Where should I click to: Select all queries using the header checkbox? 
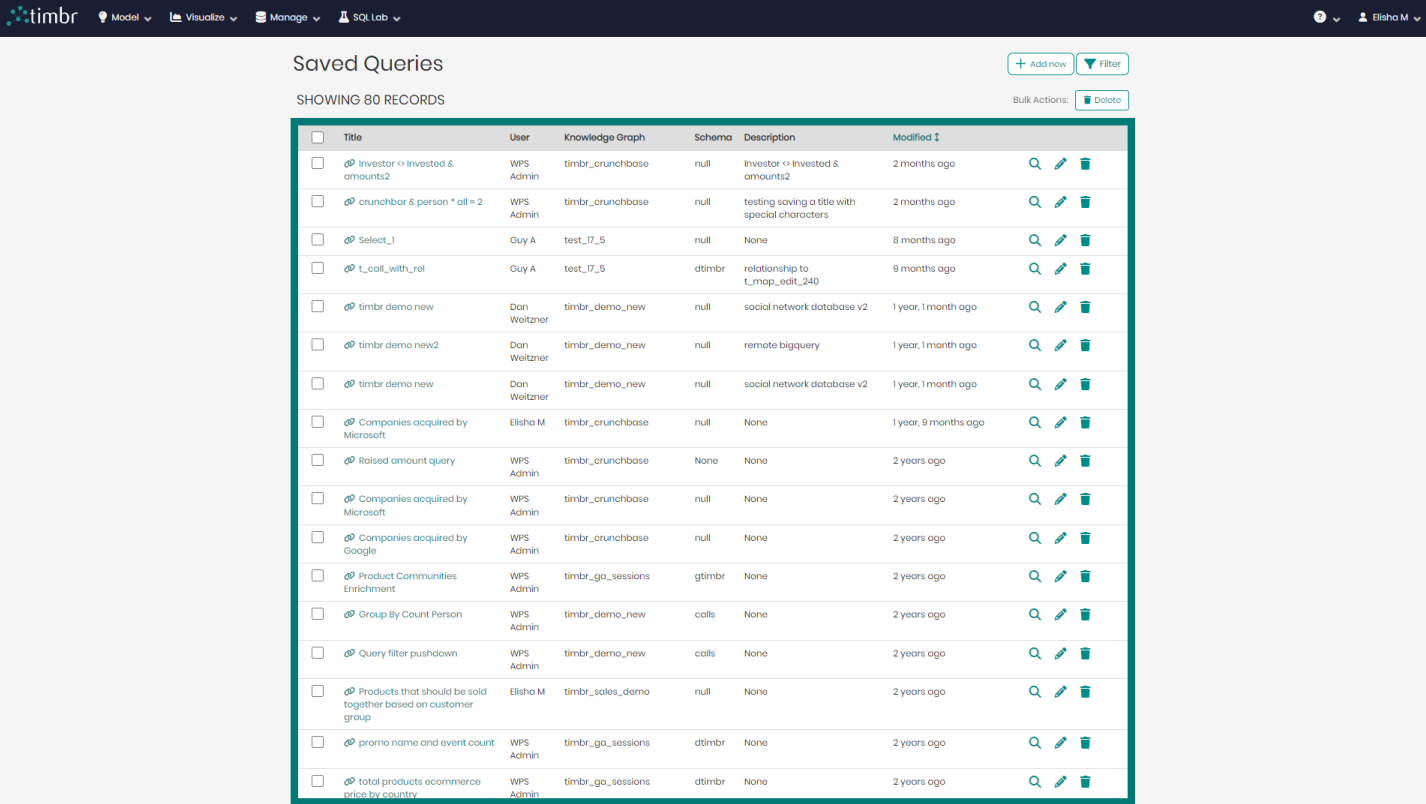pos(317,137)
